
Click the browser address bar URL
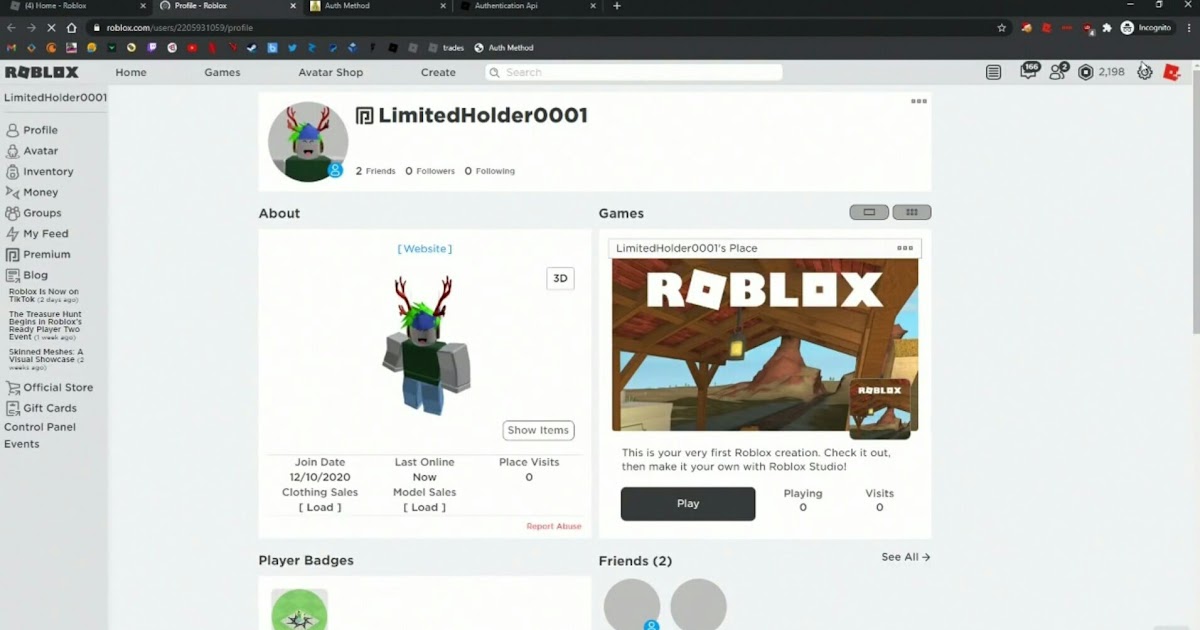(180, 28)
